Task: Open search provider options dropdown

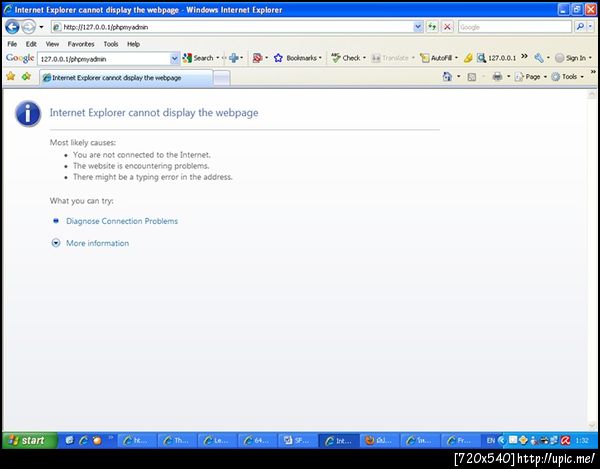Action: tap(591, 27)
